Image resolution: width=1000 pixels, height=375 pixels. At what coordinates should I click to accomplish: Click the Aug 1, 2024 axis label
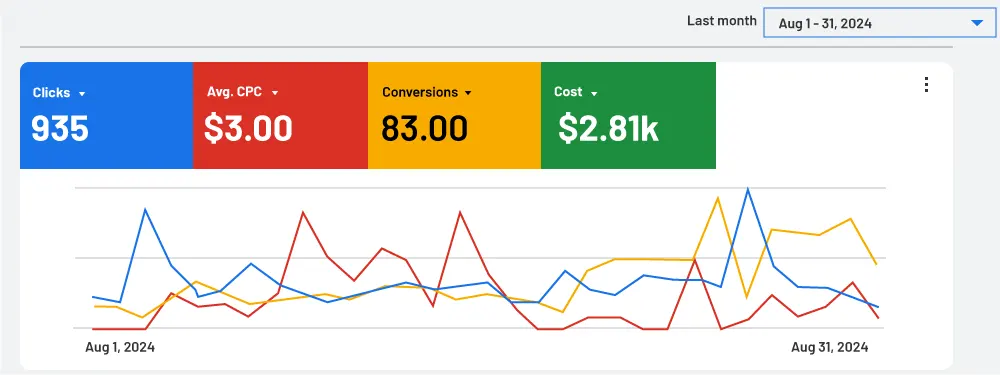tap(120, 348)
